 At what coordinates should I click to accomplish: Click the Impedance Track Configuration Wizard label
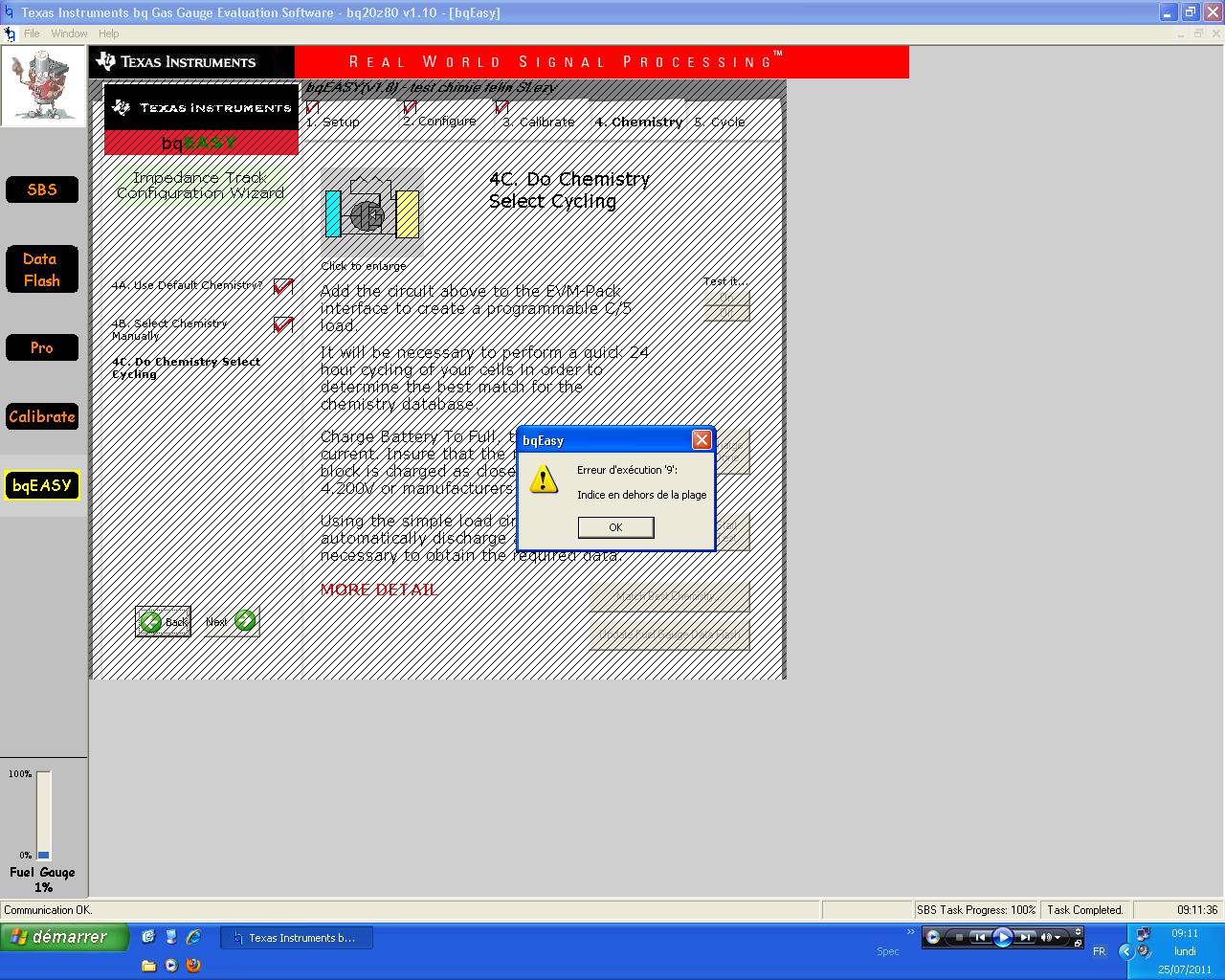click(200, 185)
